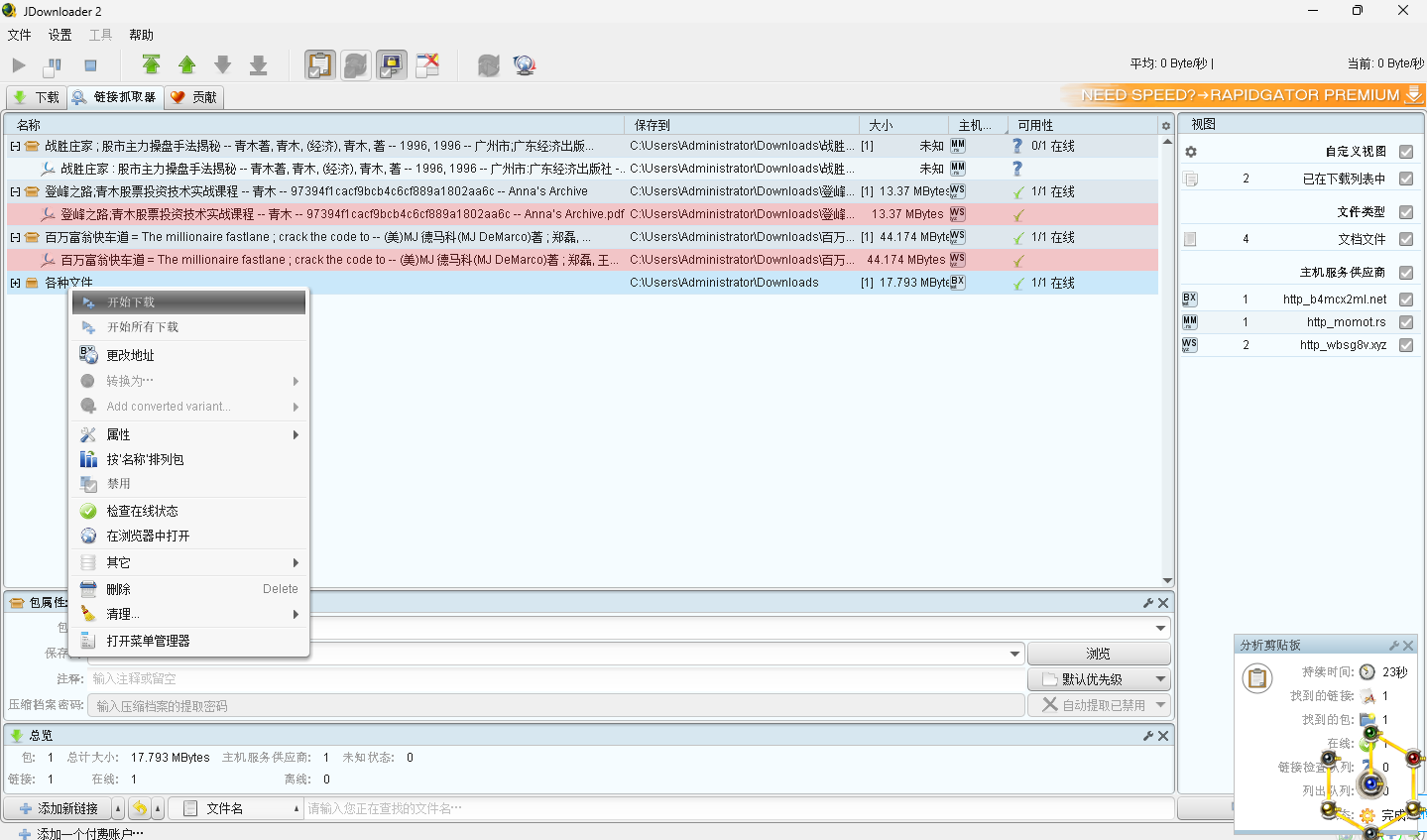Click the clipboard observer toolbar icon
Screen dimensions: 1427x840
pyautogui.click(x=319, y=63)
